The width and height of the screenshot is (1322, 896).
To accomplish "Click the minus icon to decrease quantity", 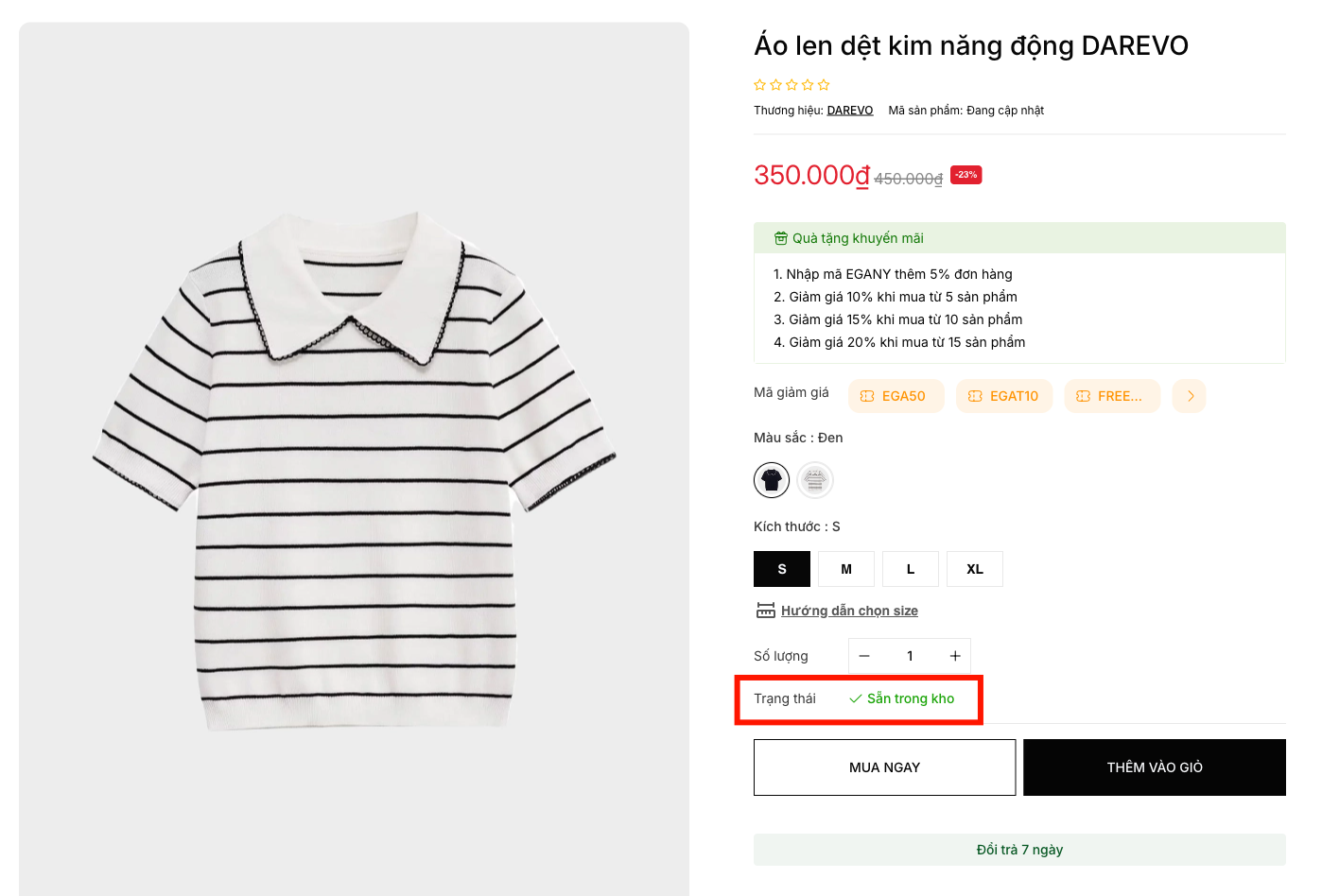I will click(x=863, y=656).
